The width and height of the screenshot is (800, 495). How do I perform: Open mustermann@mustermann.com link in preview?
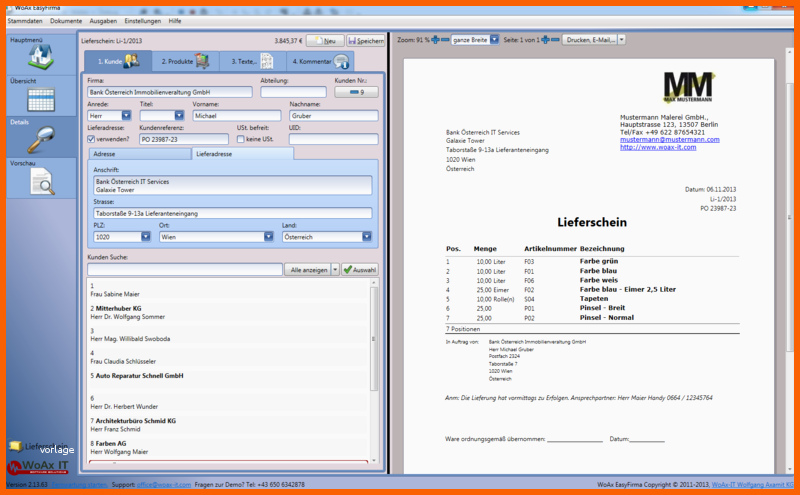669,140
